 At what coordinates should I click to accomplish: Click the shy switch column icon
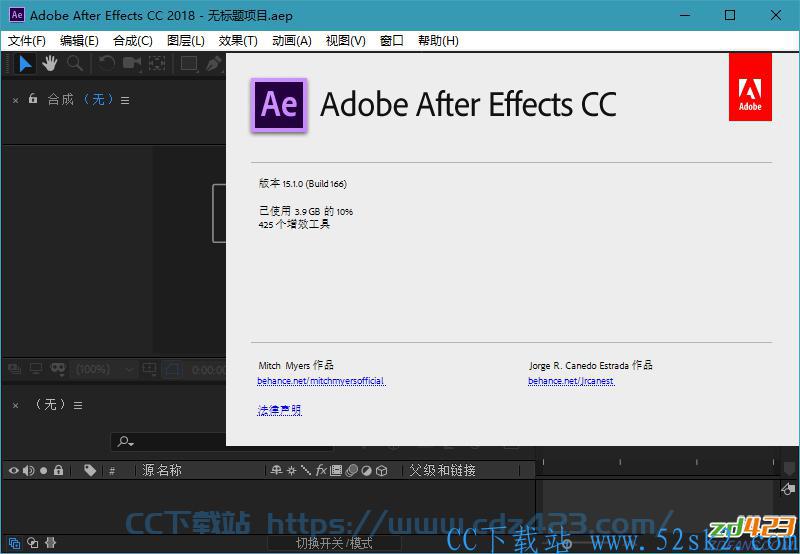pos(277,470)
